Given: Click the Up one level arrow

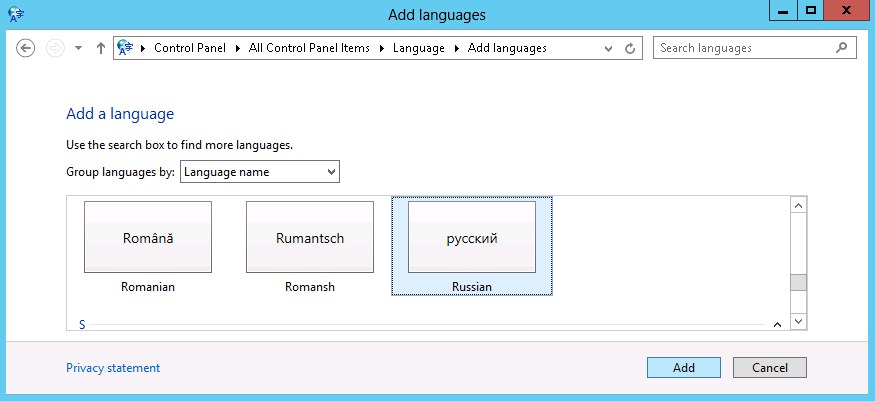Looking at the screenshot, I should 100,48.
